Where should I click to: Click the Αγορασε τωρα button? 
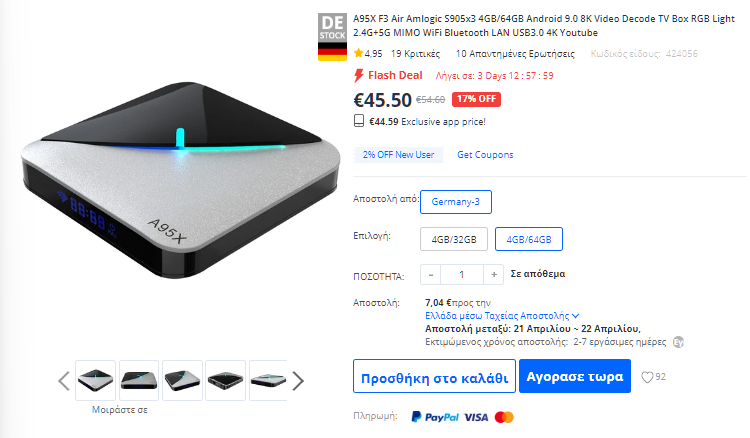pos(574,376)
